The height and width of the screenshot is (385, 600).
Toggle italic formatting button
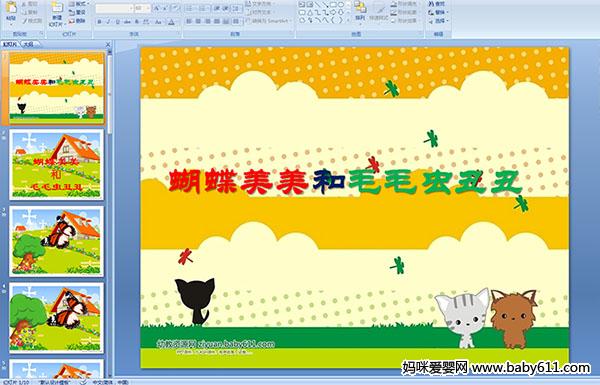coord(108,22)
